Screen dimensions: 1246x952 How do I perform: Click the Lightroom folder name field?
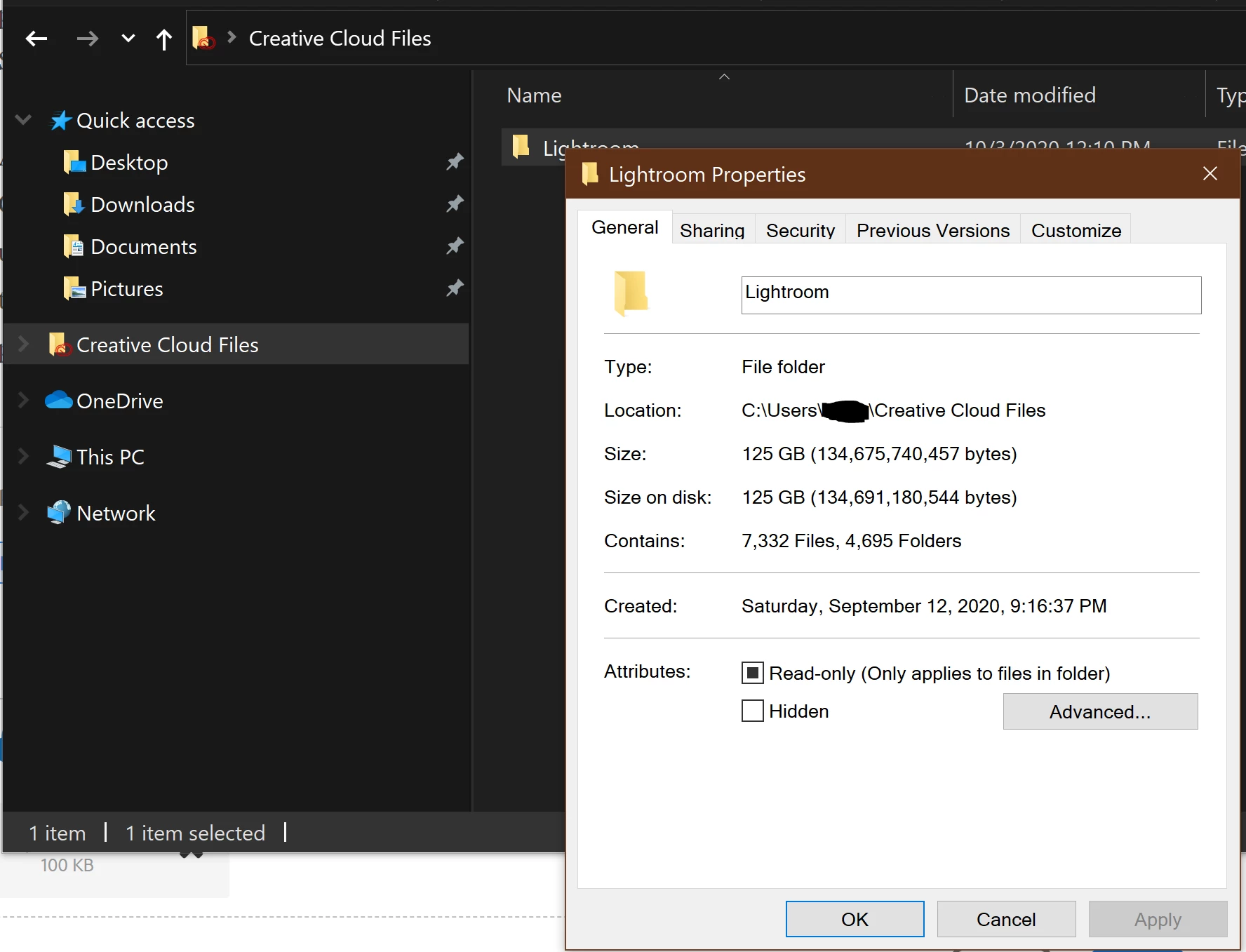[971, 295]
